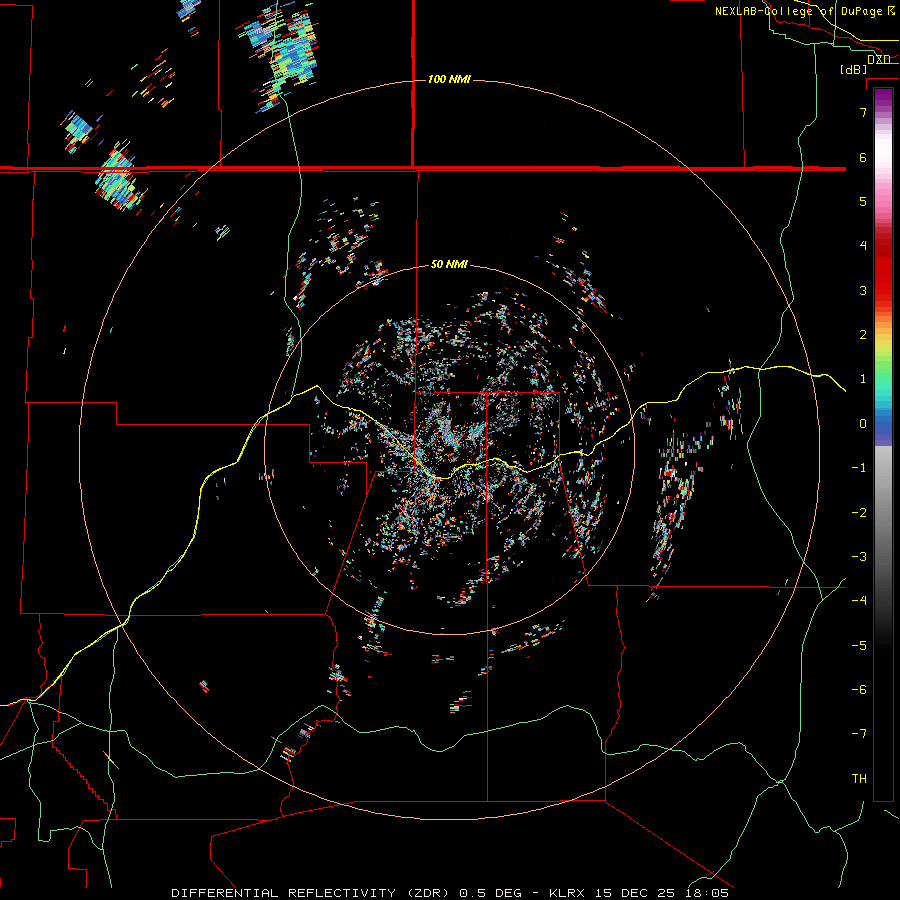Viewport: 900px width, 900px height.
Task: Click the 0 value on color scale
Action: [x=863, y=424]
